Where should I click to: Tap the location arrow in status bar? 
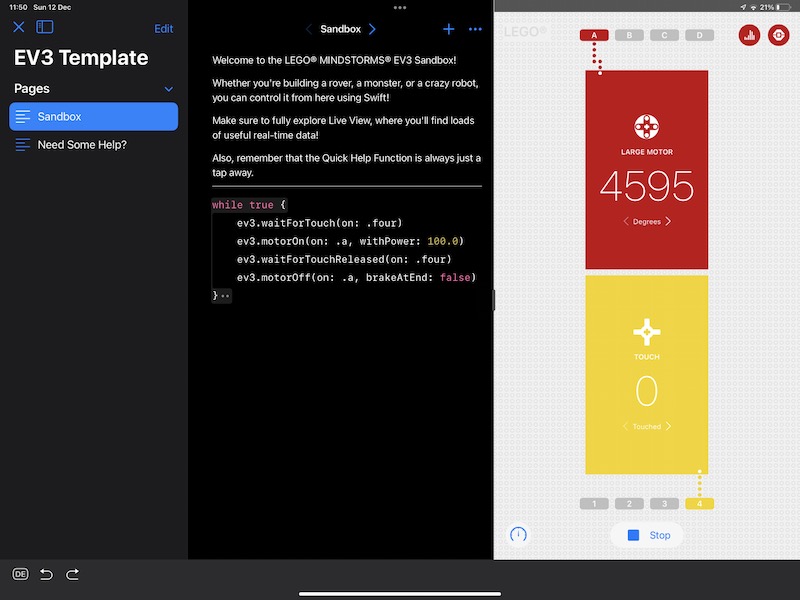(743, 7)
